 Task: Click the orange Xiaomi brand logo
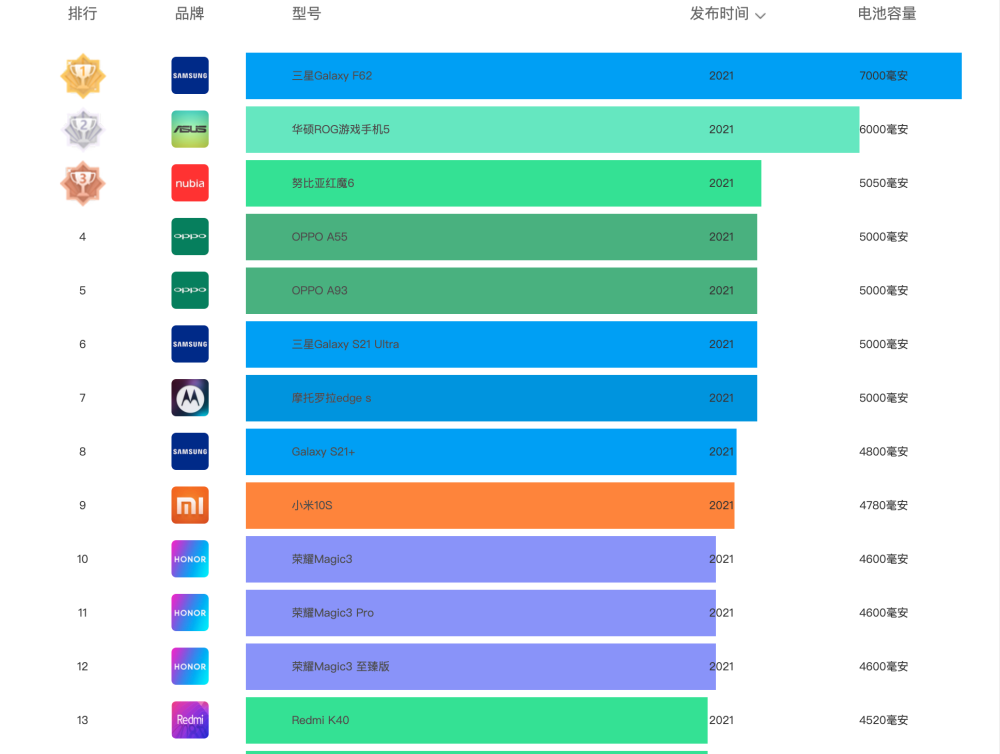point(190,505)
